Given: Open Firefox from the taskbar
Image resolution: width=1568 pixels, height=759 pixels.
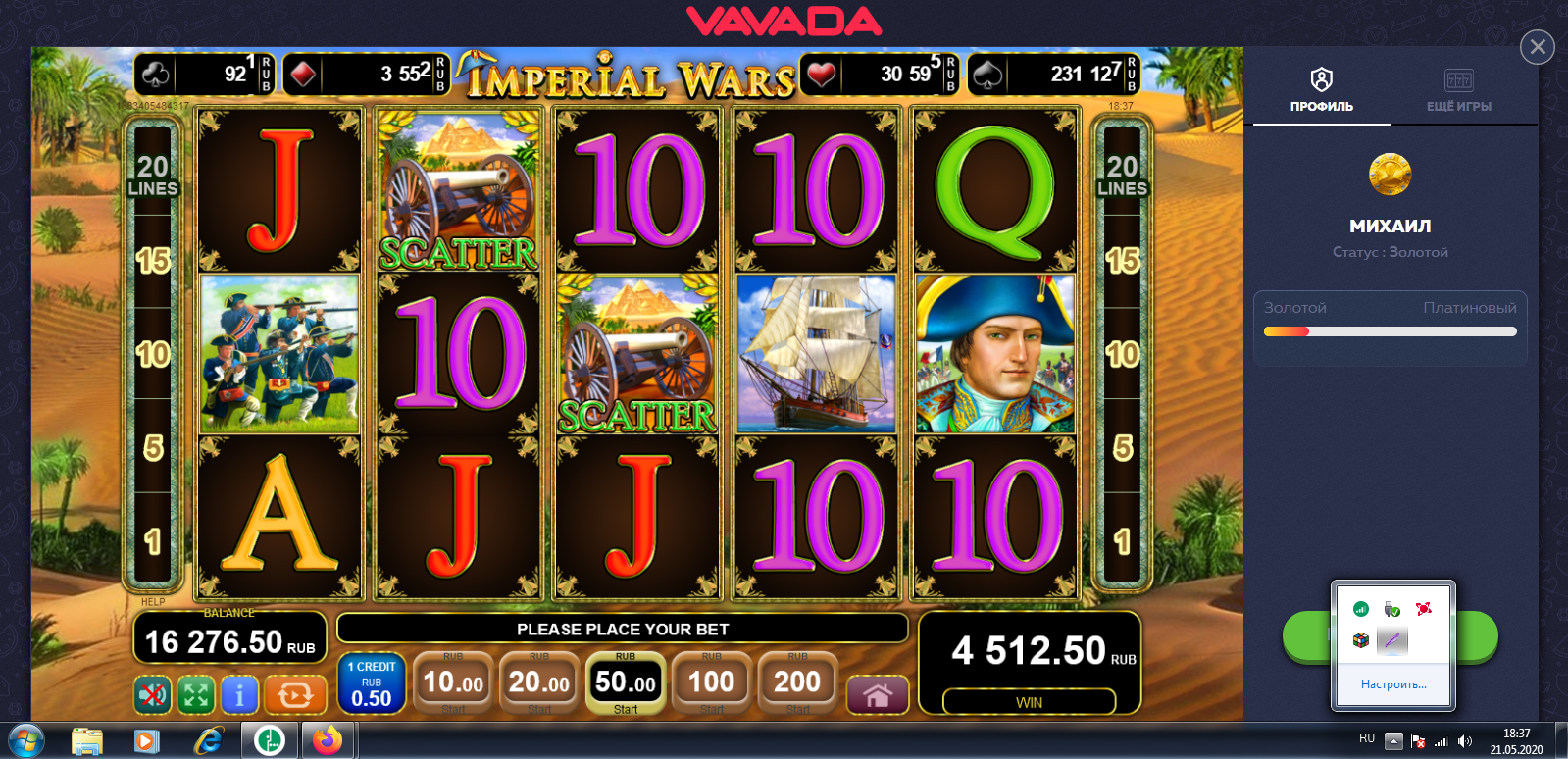Looking at the screenshot, I should click(x=328, y=740).
